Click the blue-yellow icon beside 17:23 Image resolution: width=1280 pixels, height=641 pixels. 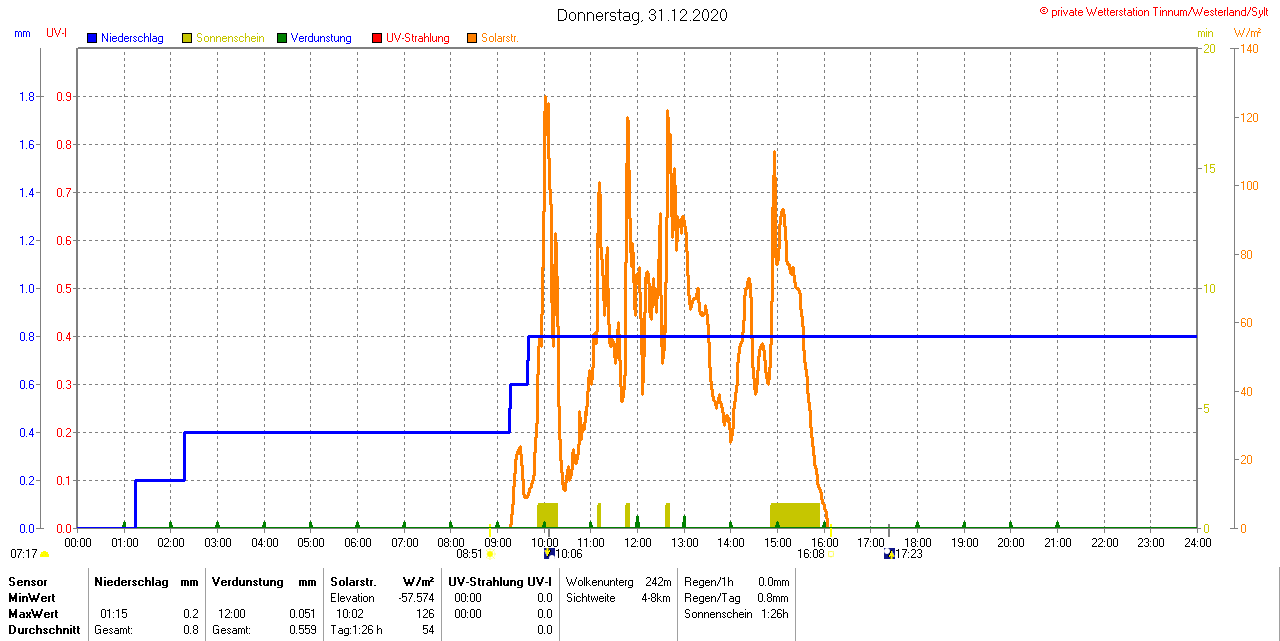click(x=889, y=553)
